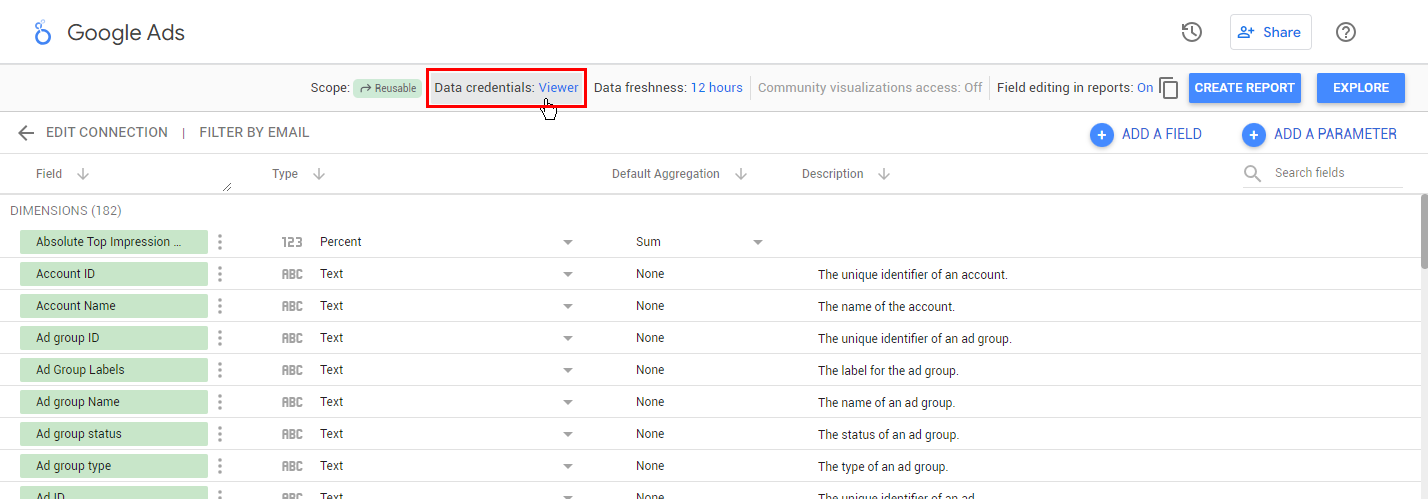The width and height of the screenshot is (1428, 499).
Task: Open the help question mark icon
Action: 1346,32
